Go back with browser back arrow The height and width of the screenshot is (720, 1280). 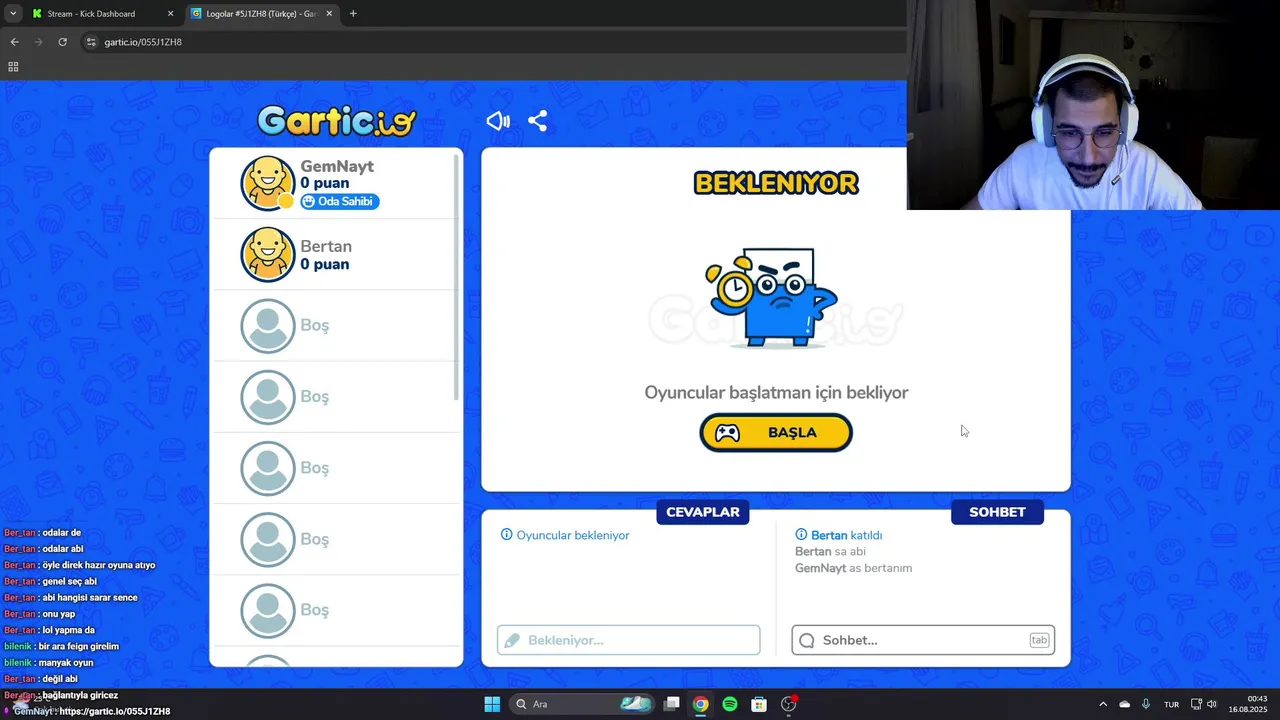pyautogui.click(x=14, y=42)
